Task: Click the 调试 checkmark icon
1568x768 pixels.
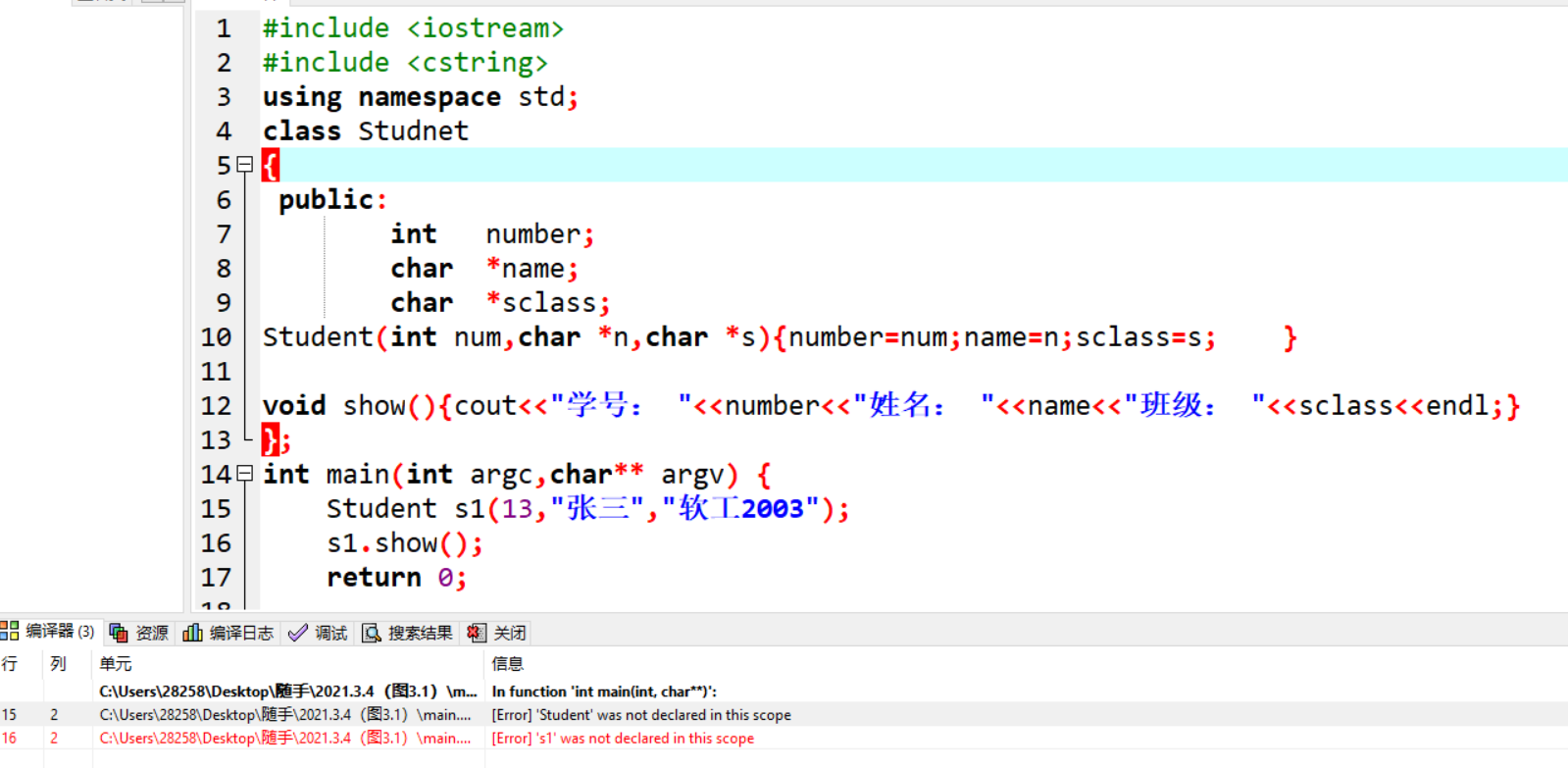Action: [298, 633]
